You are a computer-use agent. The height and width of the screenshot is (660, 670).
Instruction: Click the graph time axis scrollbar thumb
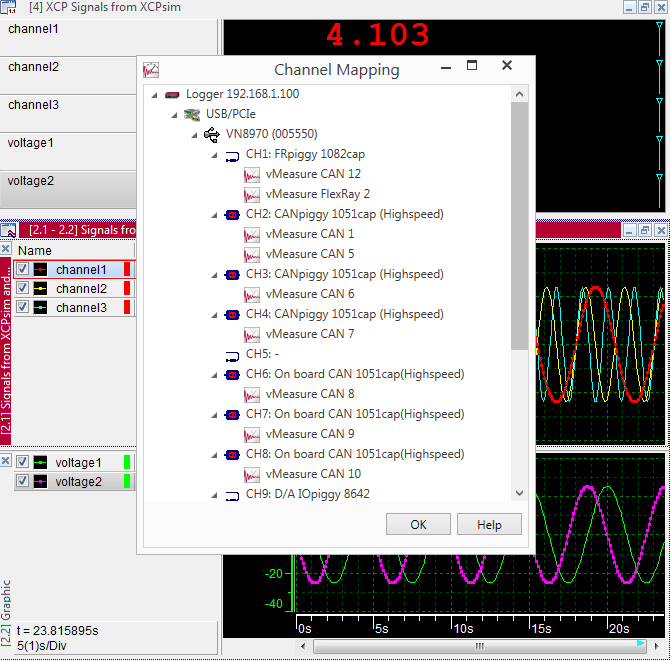coord(479,646)
